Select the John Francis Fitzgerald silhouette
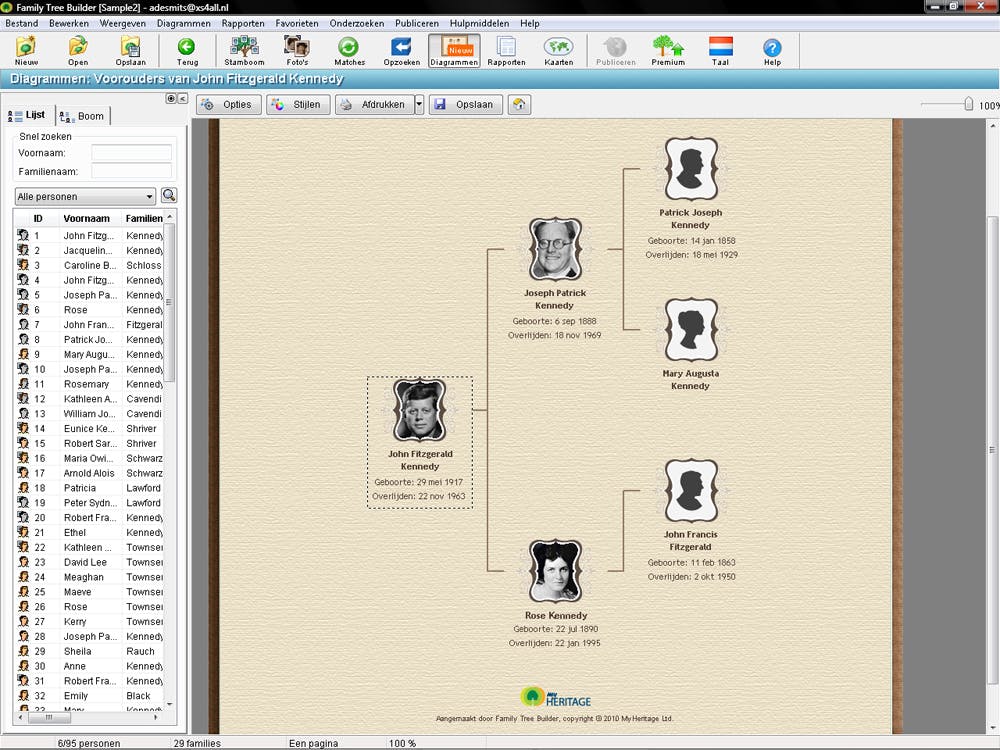Viewport: 1000px width, 750px height. click(x=691, y=490)
